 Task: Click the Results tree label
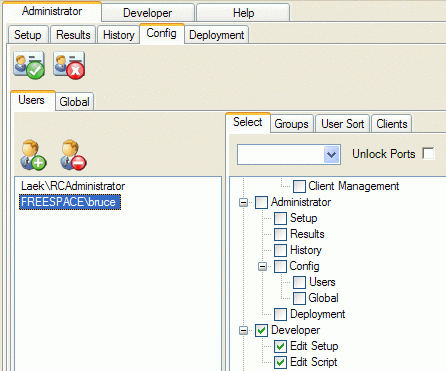(x=307, y=234)
